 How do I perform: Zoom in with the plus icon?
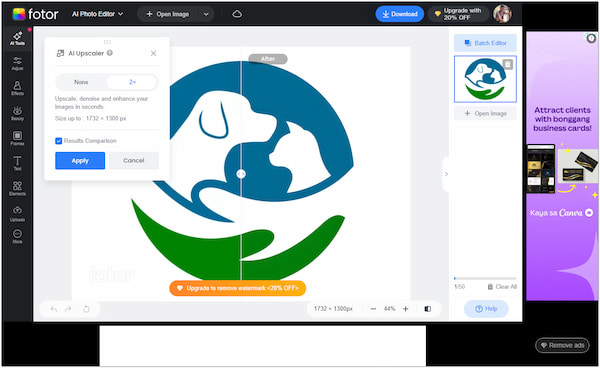click(x=406, y=309)
